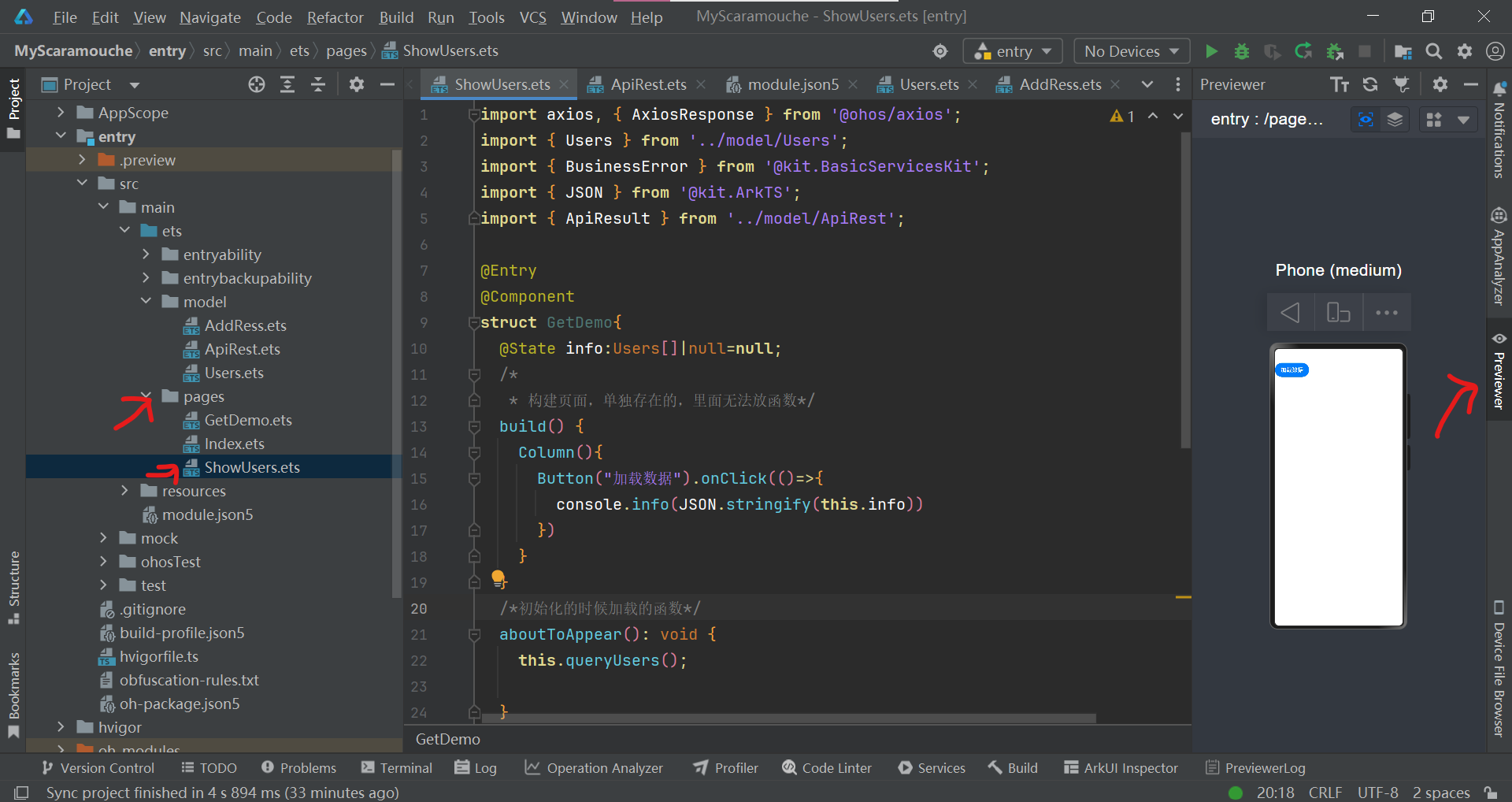Open the Build menu
Screen dimensions: 1512x802
(x=396, y=17)
